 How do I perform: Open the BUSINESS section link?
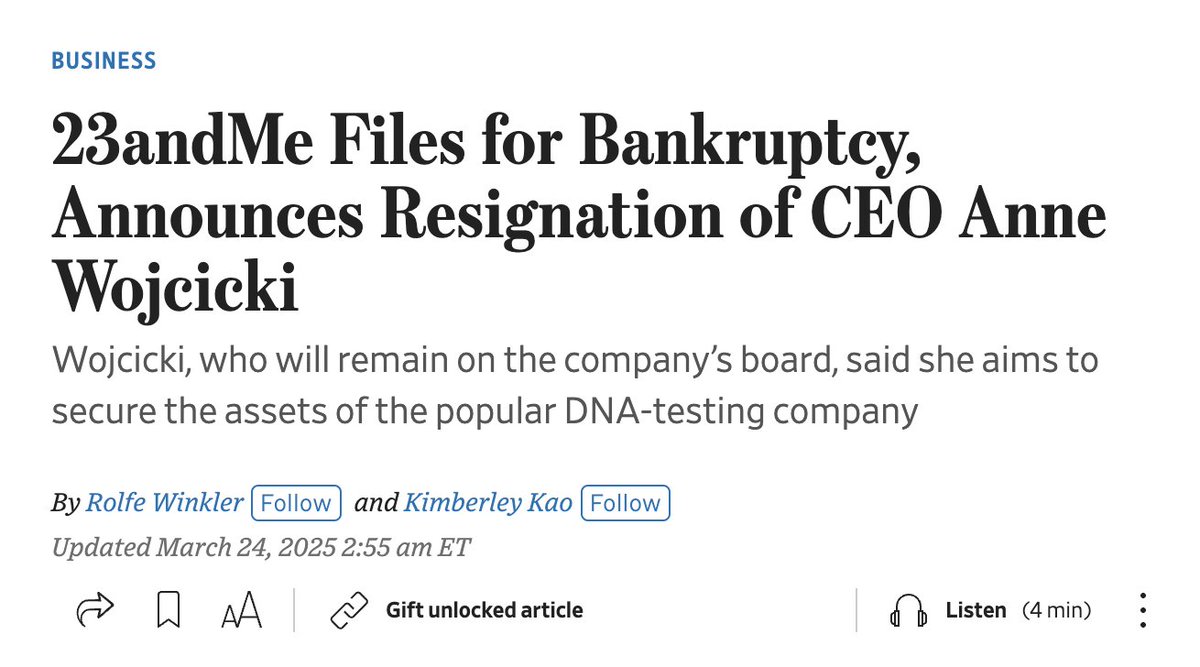(x=104, y=61)
